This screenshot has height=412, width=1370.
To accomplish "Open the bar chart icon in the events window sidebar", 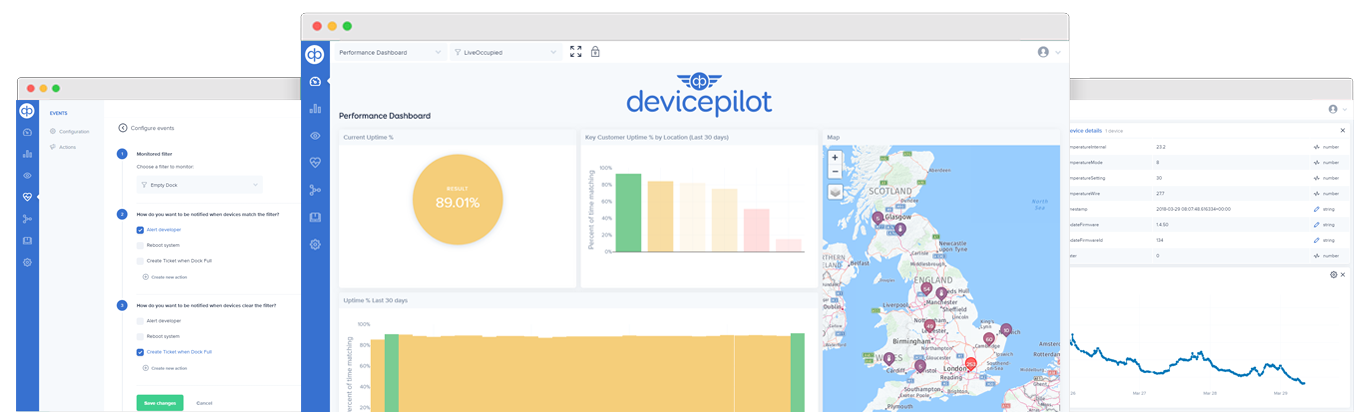I will point(27,154).
